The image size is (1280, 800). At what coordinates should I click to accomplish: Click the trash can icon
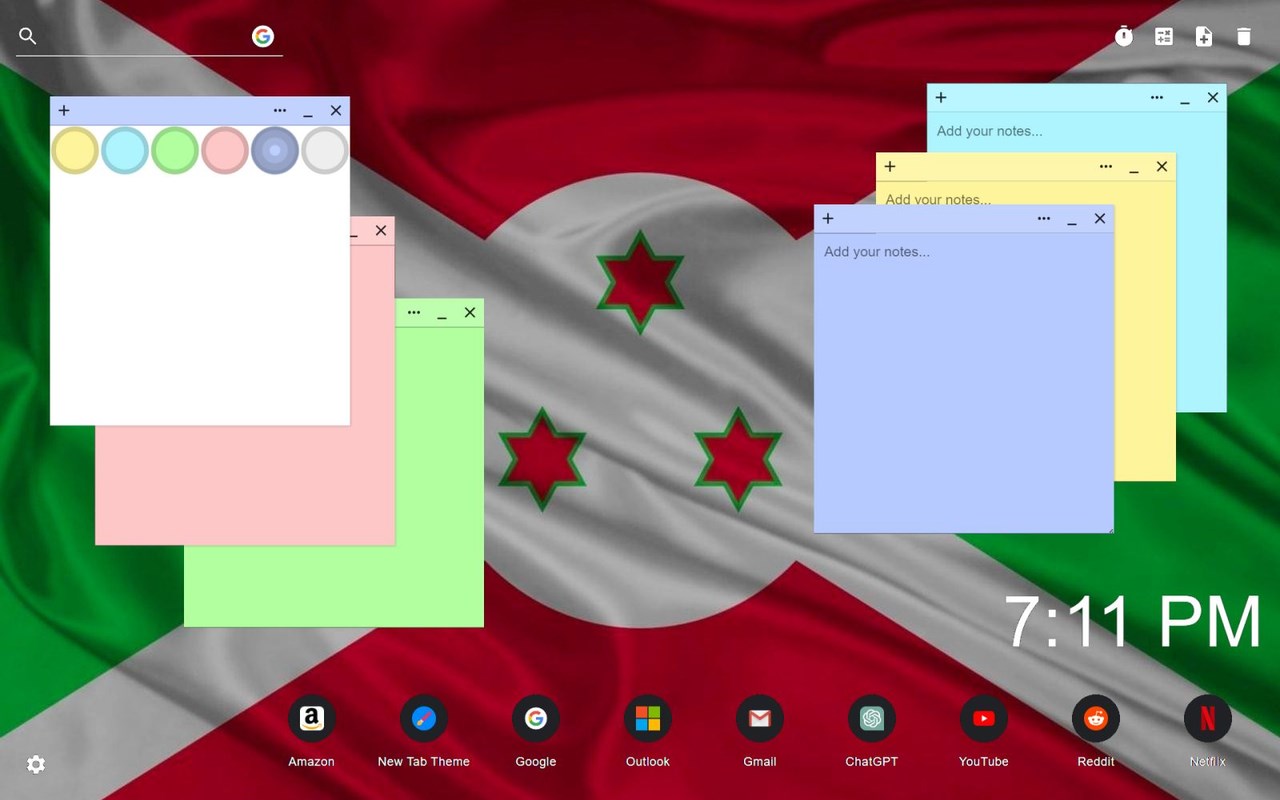pyautogui.click(x=1244, y=37)
